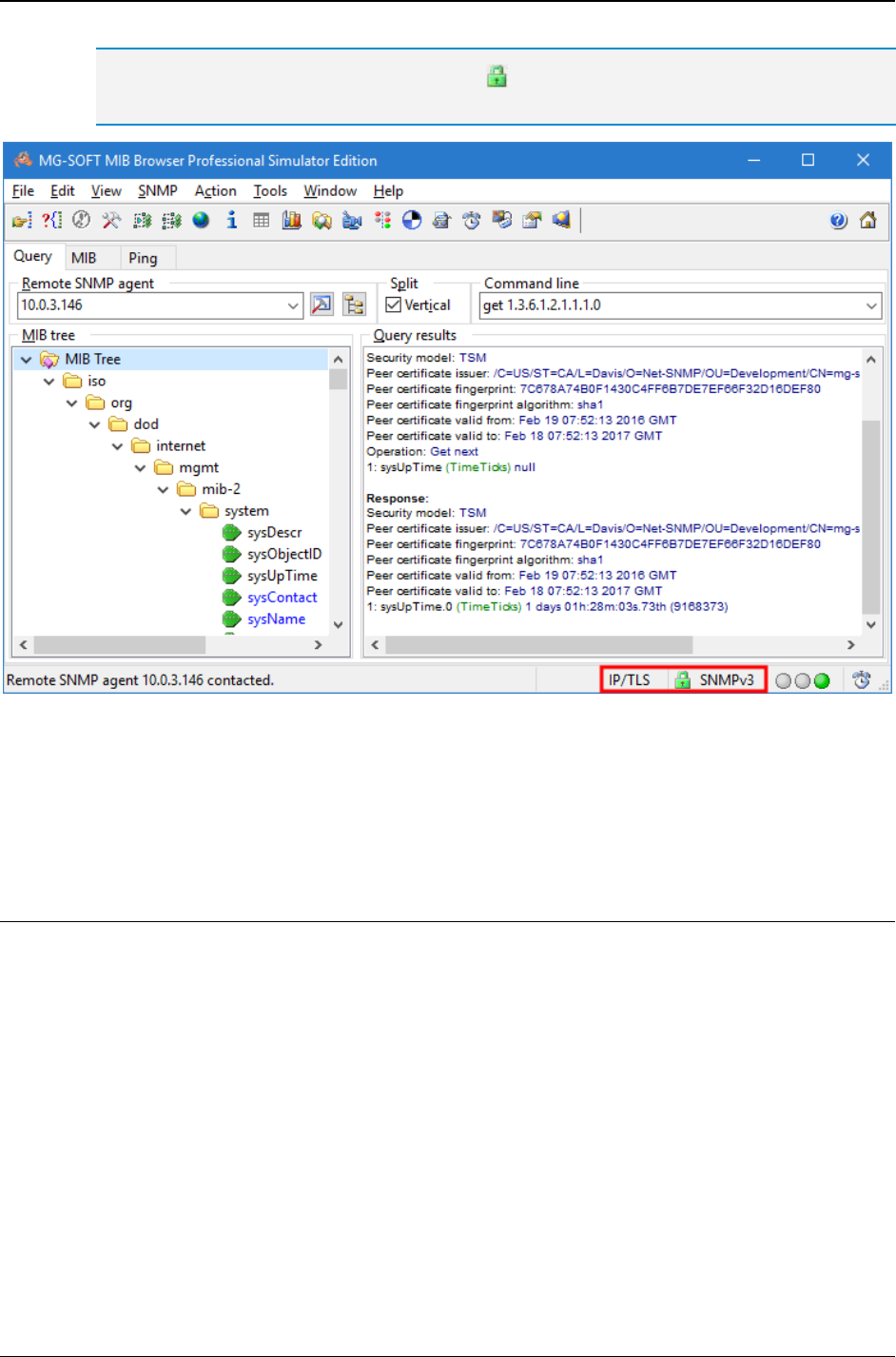Click the MIB Tree root folder icon
This screenshot has width=896, height=1357.
click(49, 360)
